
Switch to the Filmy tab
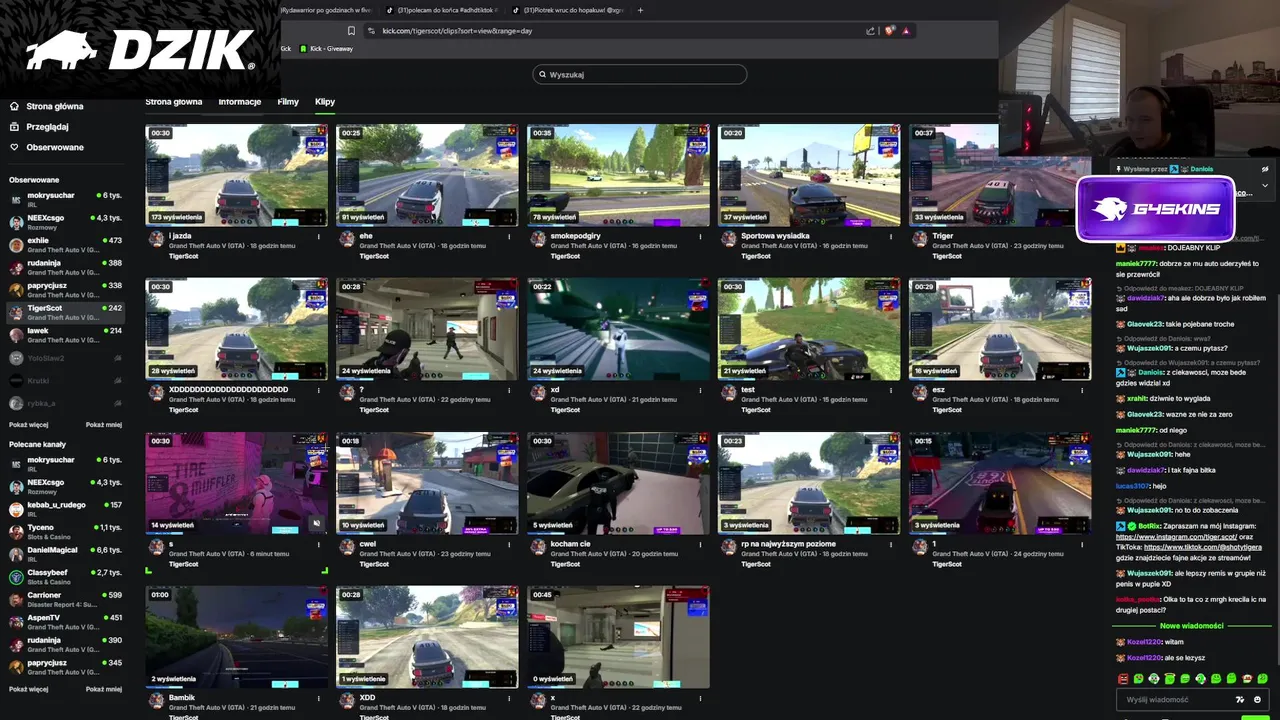tap(288, 102)
